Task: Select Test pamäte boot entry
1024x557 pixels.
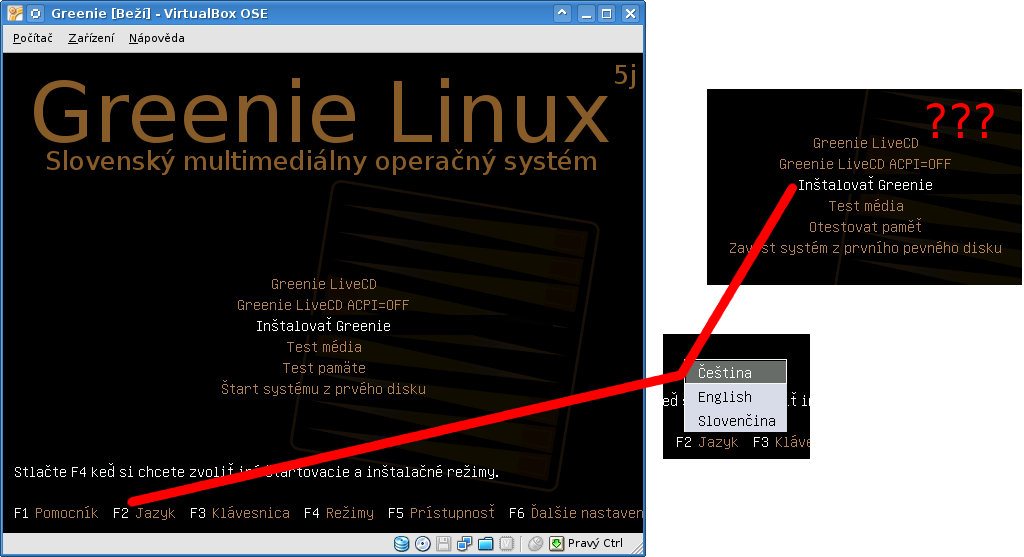Action: 324,368
